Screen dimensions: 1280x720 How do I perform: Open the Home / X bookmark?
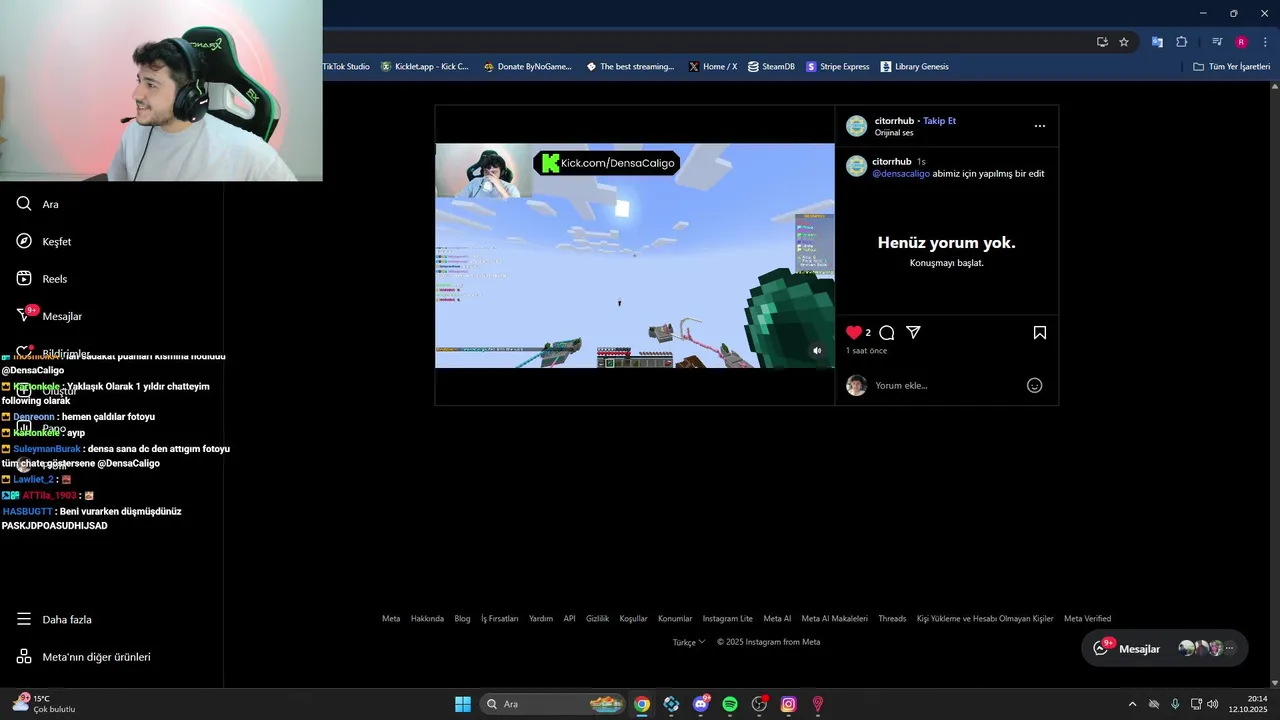713,67
